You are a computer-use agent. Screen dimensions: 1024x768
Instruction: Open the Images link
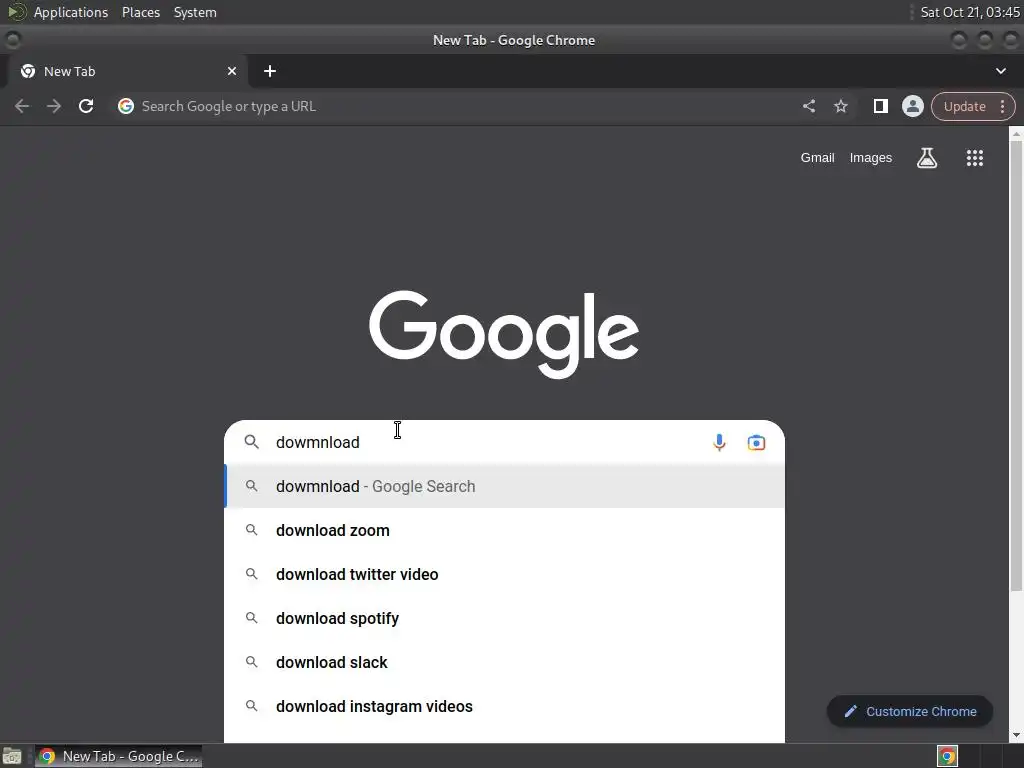[x=871, y=157]
